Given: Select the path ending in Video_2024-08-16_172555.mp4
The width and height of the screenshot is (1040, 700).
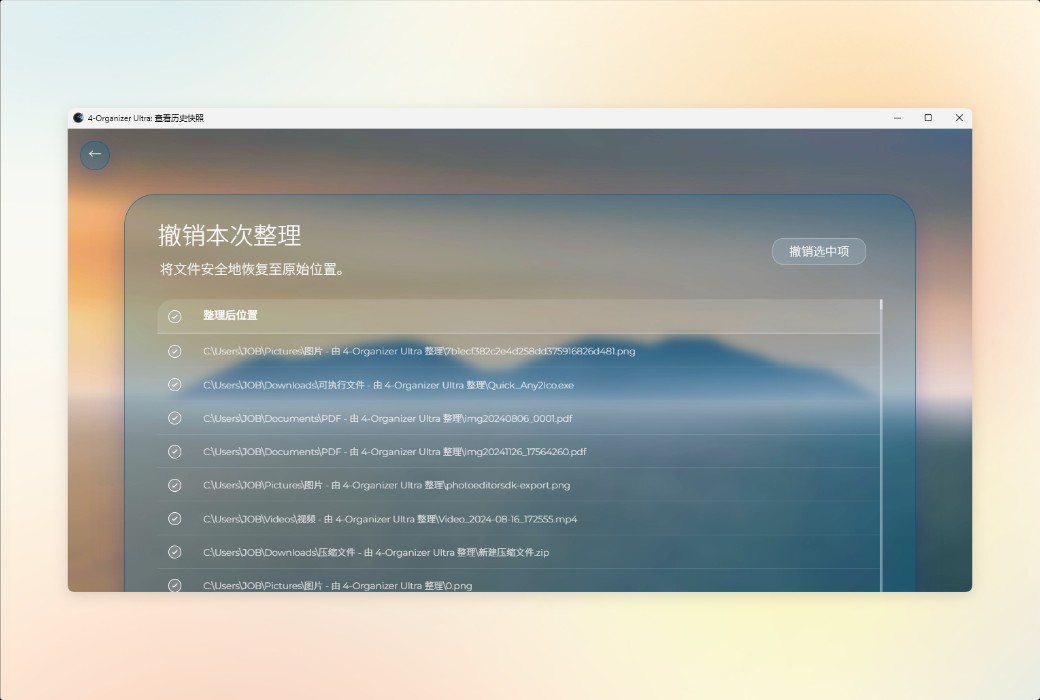Looking at the screenshot, I should (x=390, y=519).
